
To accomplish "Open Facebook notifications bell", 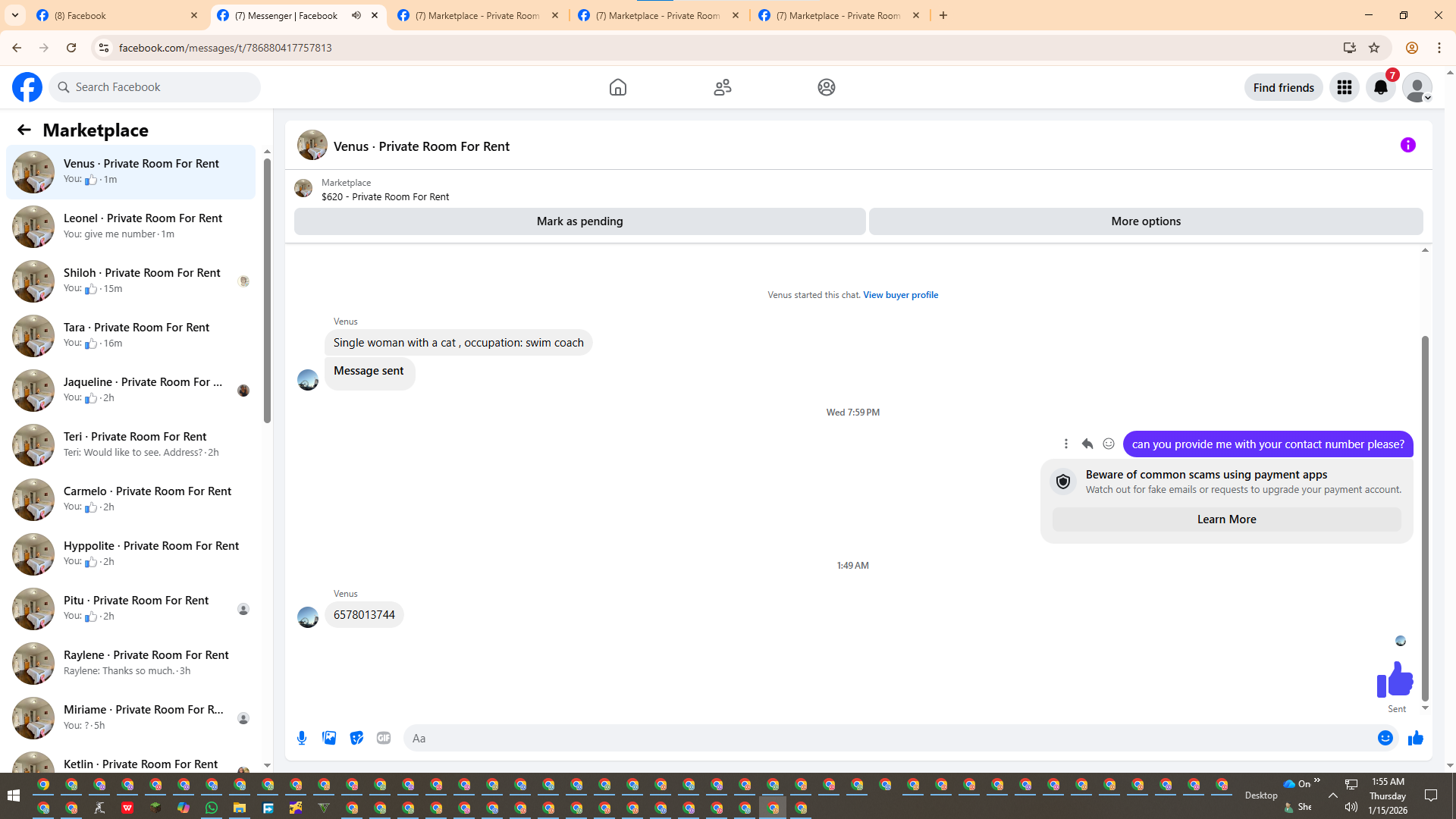I will (1380, 87).
